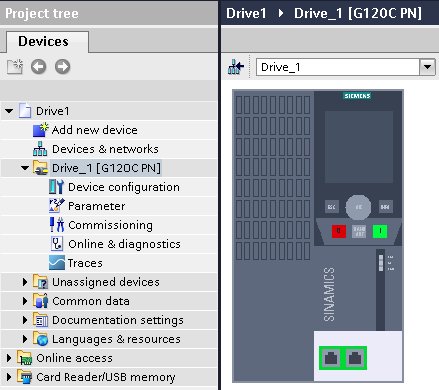Click the Commissioning tools icon
This screenshot has height=390, width=439.
57,225
